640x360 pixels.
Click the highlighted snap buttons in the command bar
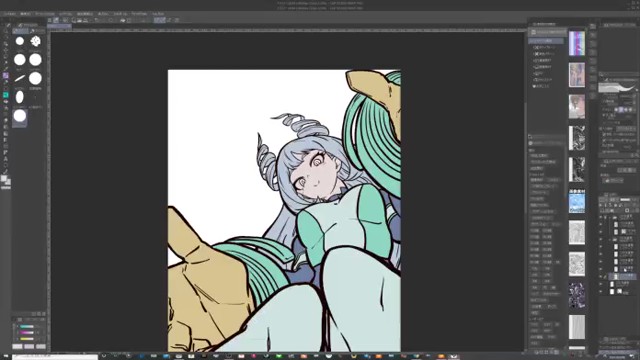[x=160, y=20]
